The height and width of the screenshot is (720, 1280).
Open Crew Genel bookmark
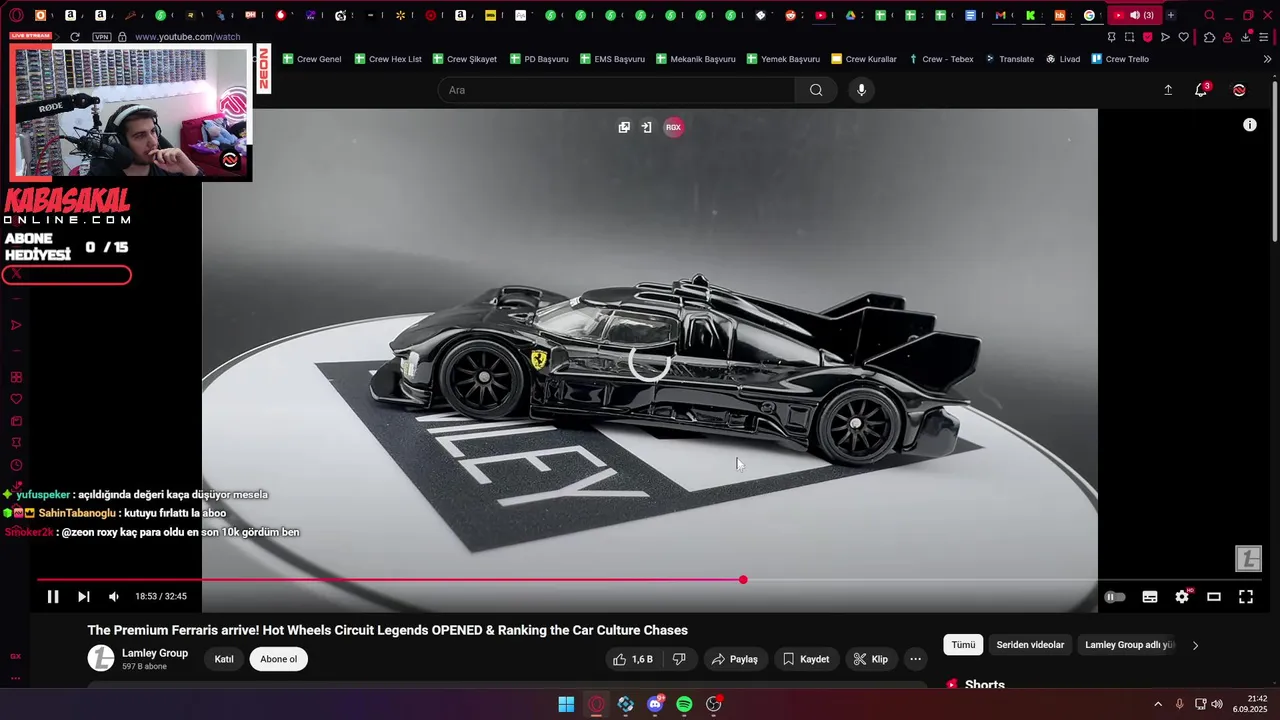[x=312, y=59]
